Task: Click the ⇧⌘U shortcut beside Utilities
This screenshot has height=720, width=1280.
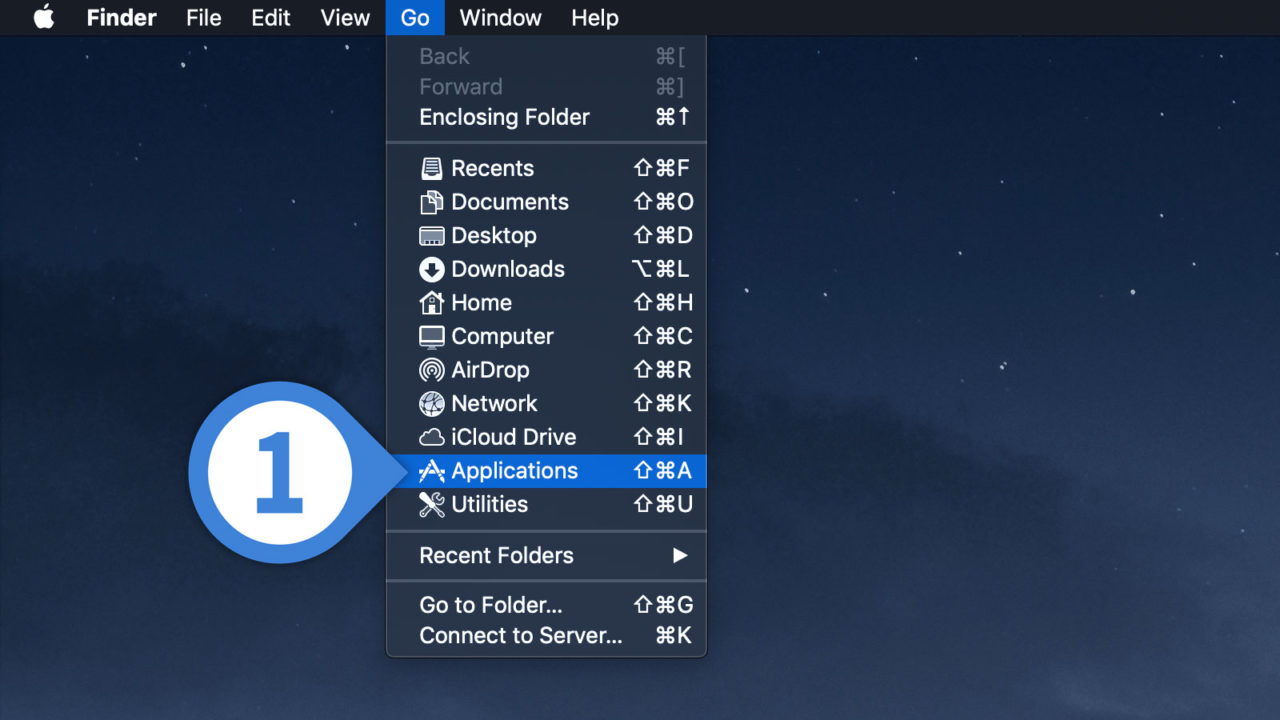Action: [x=663, y=504]
